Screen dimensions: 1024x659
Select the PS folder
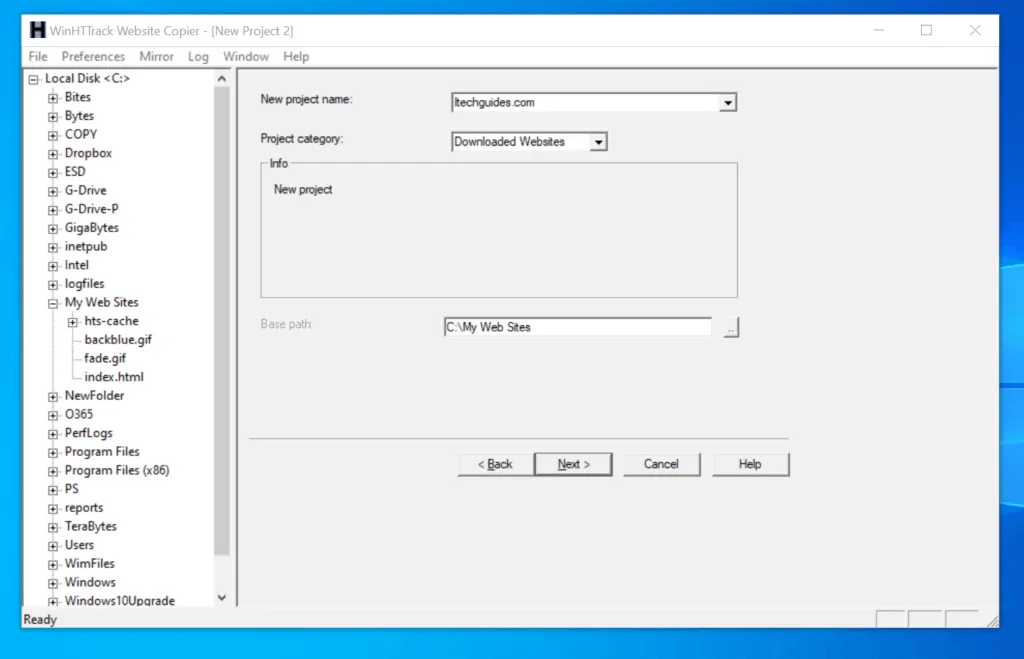coord(71,489)
